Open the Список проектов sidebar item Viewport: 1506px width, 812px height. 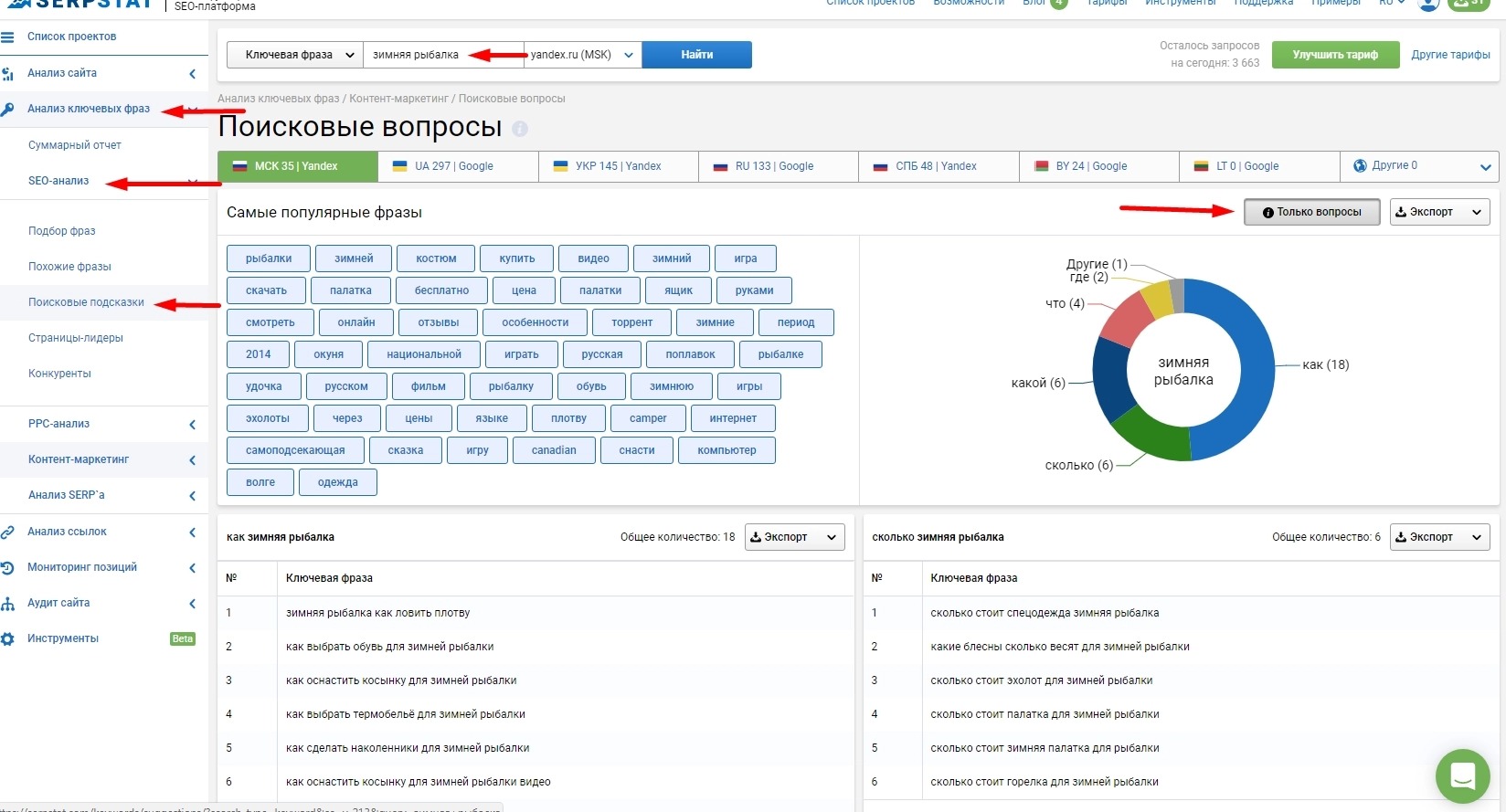click(x=71, y=37)
